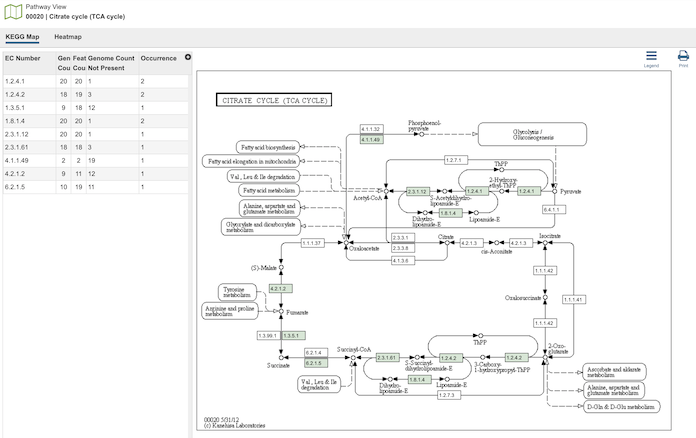Open Glyoxylate and dicarboxylate metabolism node
Screen dimensions: 696x438
pyautogui.click(x=261, y=227)
